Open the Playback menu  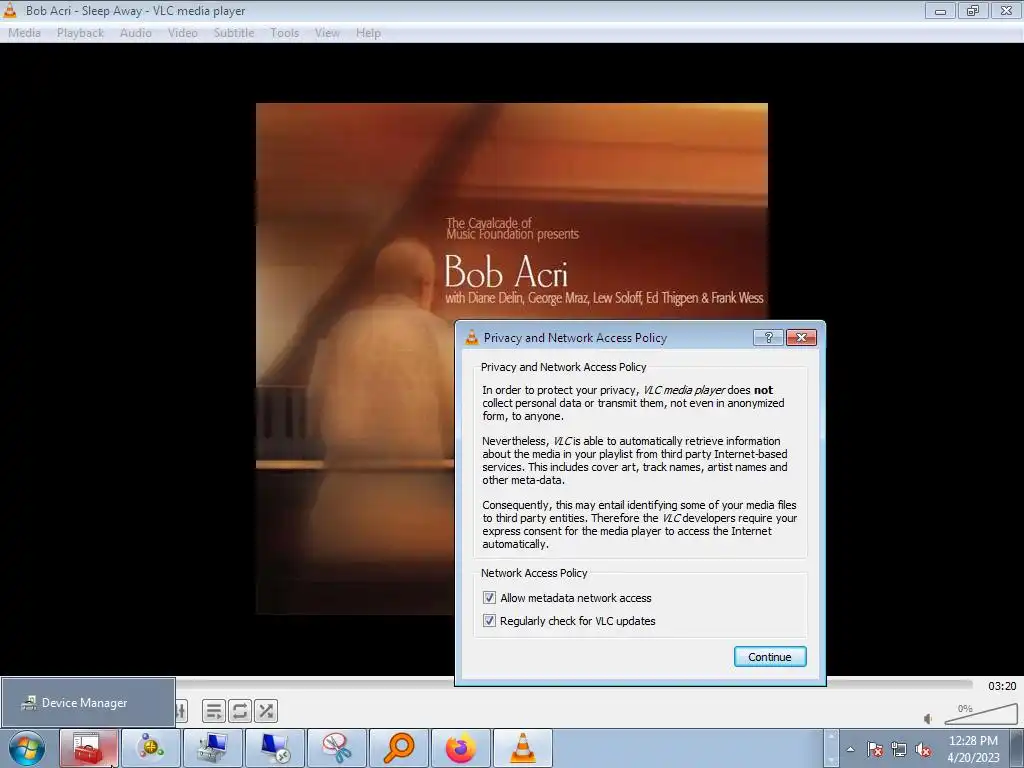pyautogui.click(x=80, y=33)
